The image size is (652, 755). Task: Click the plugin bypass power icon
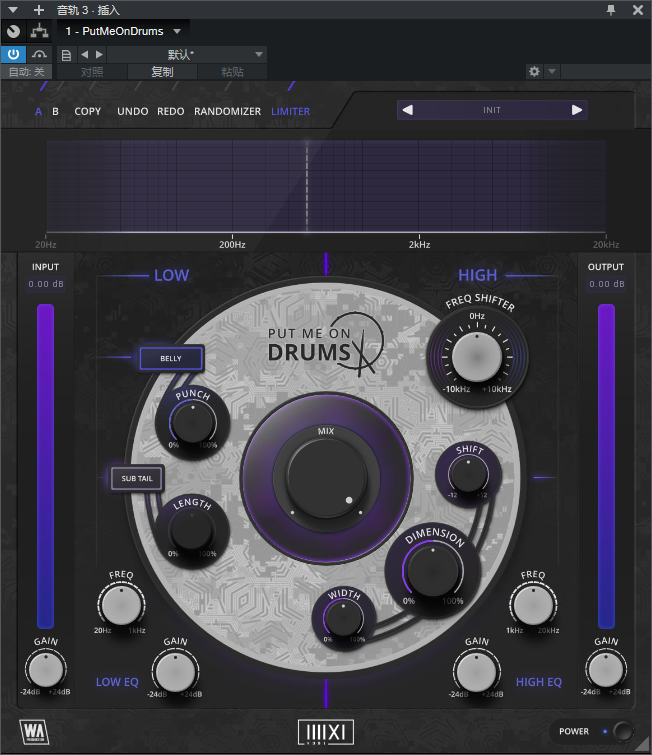pyautogui.click(x=13, y=54)
